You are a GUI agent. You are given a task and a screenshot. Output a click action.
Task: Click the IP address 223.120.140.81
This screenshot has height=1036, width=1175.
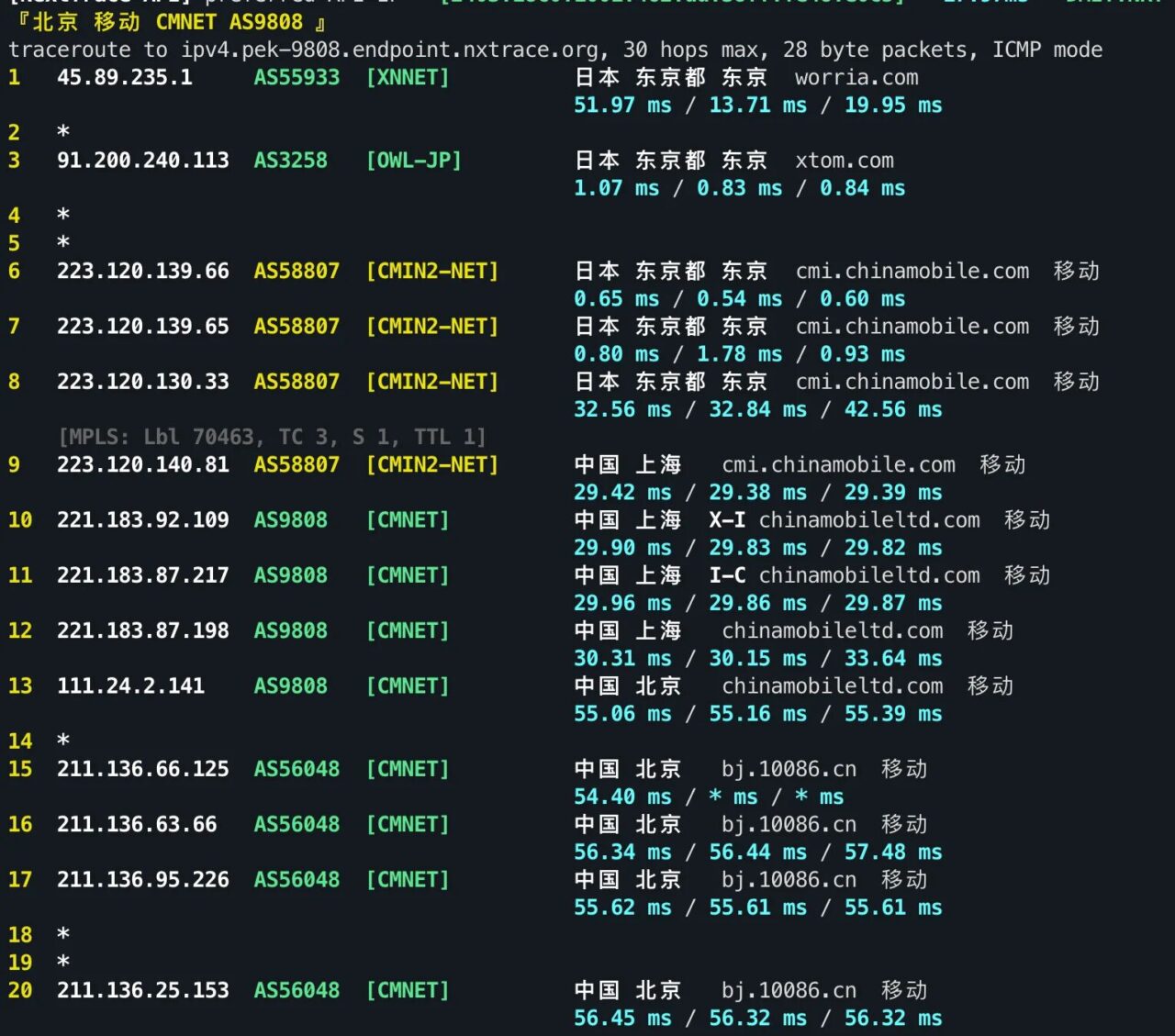click(143, 465)
